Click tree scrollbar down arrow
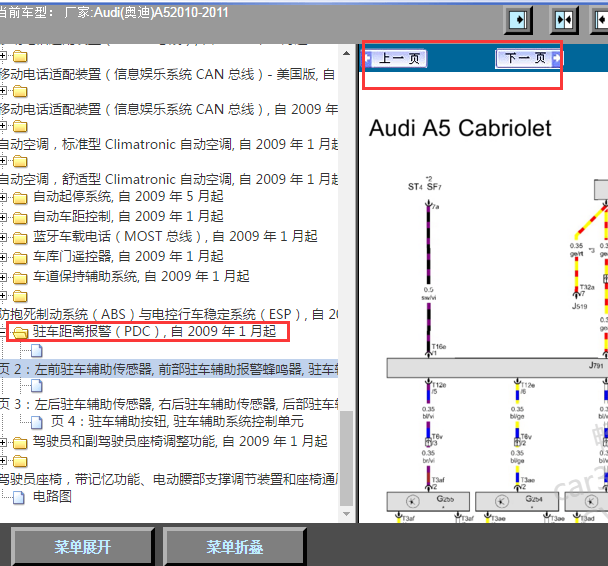The height and width of the screenshot is (566, 608). (x=347, y=514)
